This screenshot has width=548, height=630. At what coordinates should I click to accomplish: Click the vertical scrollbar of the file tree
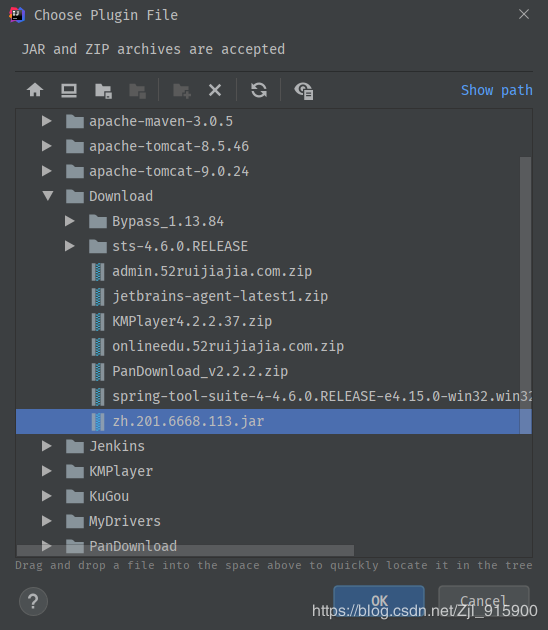(526, 295)
